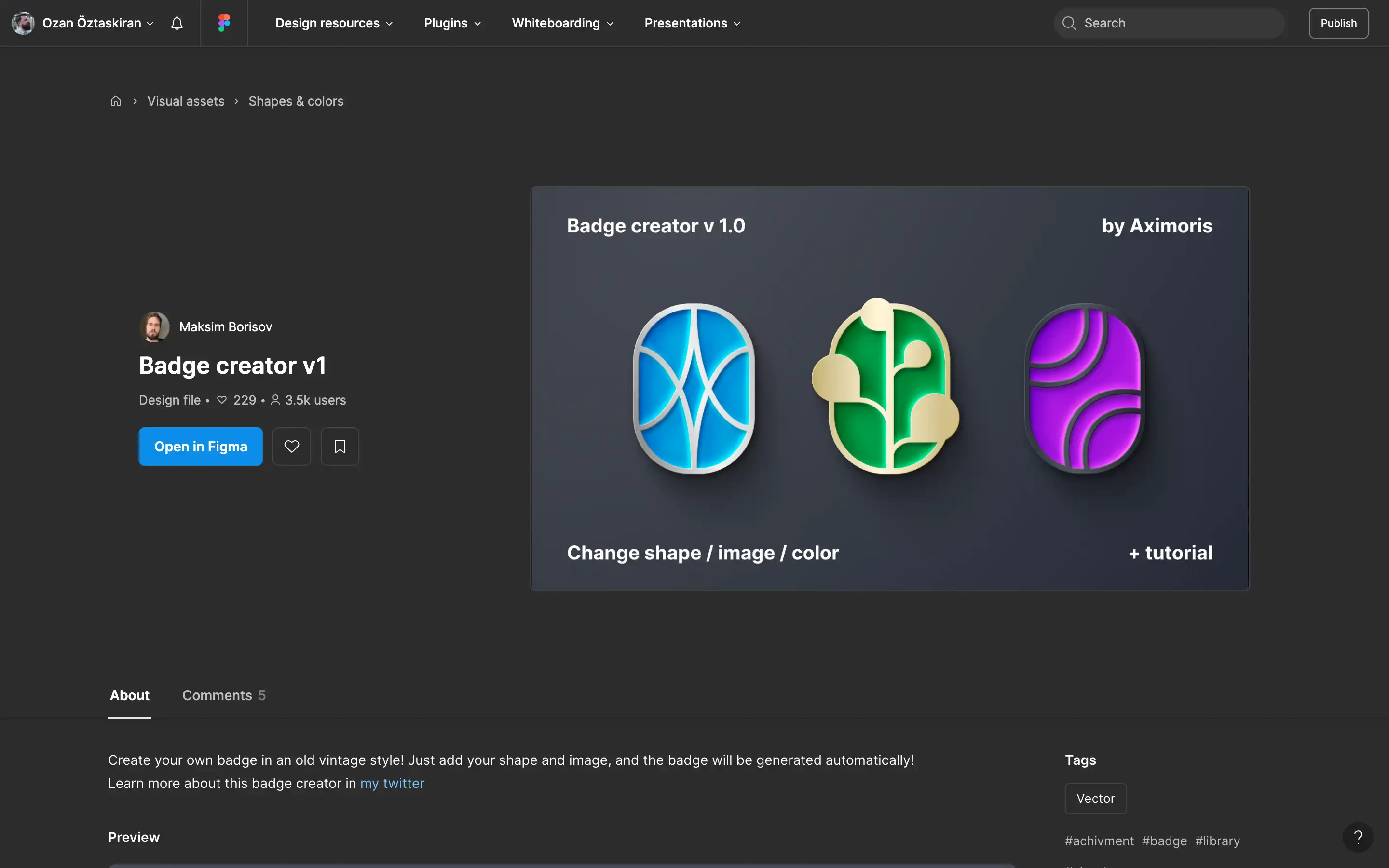1389x868 pixels.
Task: Go to Visual assets breadcrumb
Action: click(185, 101)
